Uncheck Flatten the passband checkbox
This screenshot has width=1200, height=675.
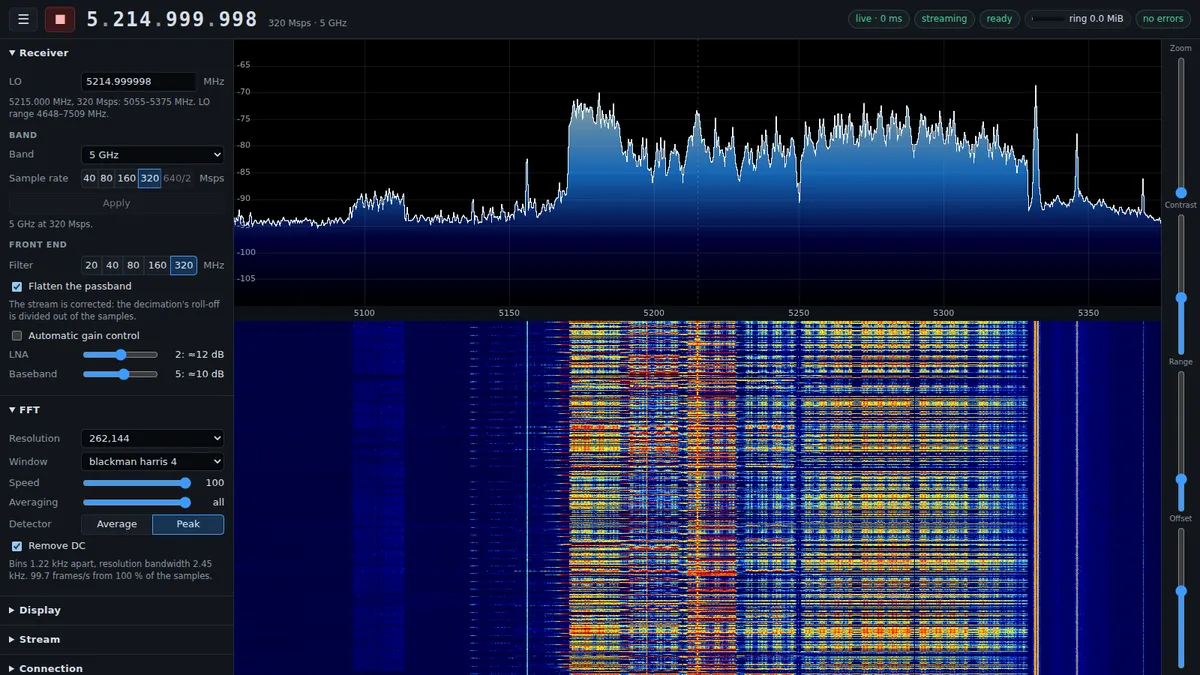(17, 287)
